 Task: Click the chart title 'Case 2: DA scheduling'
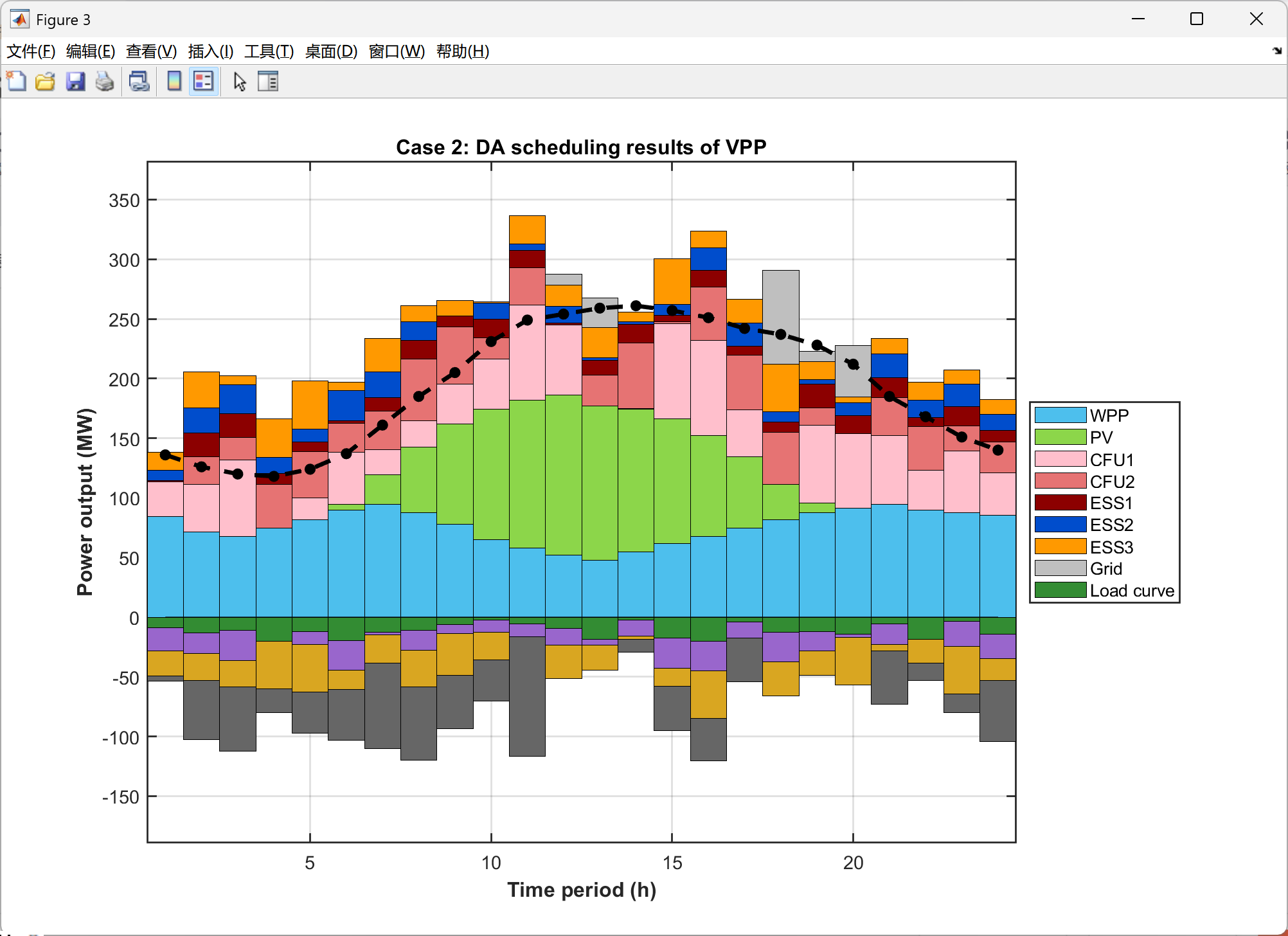coord(580,147)
